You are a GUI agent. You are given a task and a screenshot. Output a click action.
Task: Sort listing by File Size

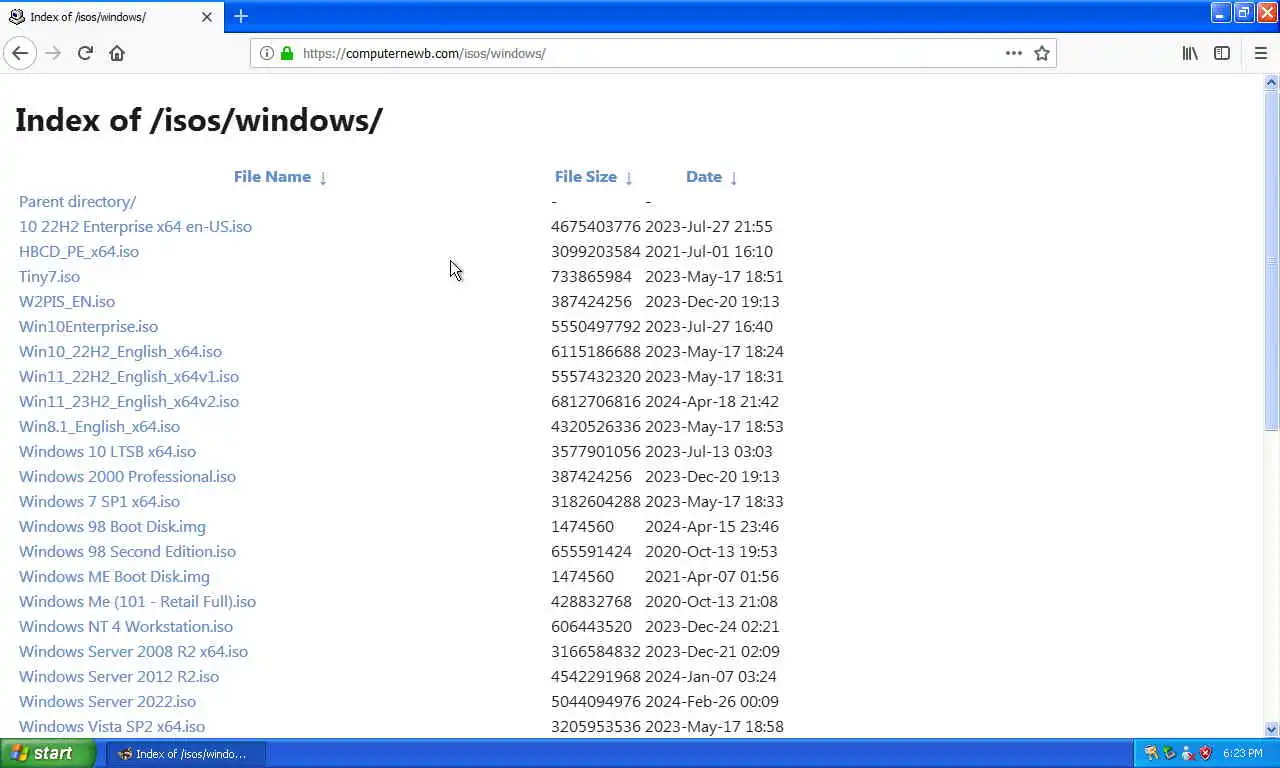pyautogui.click(x=586, y=176)
